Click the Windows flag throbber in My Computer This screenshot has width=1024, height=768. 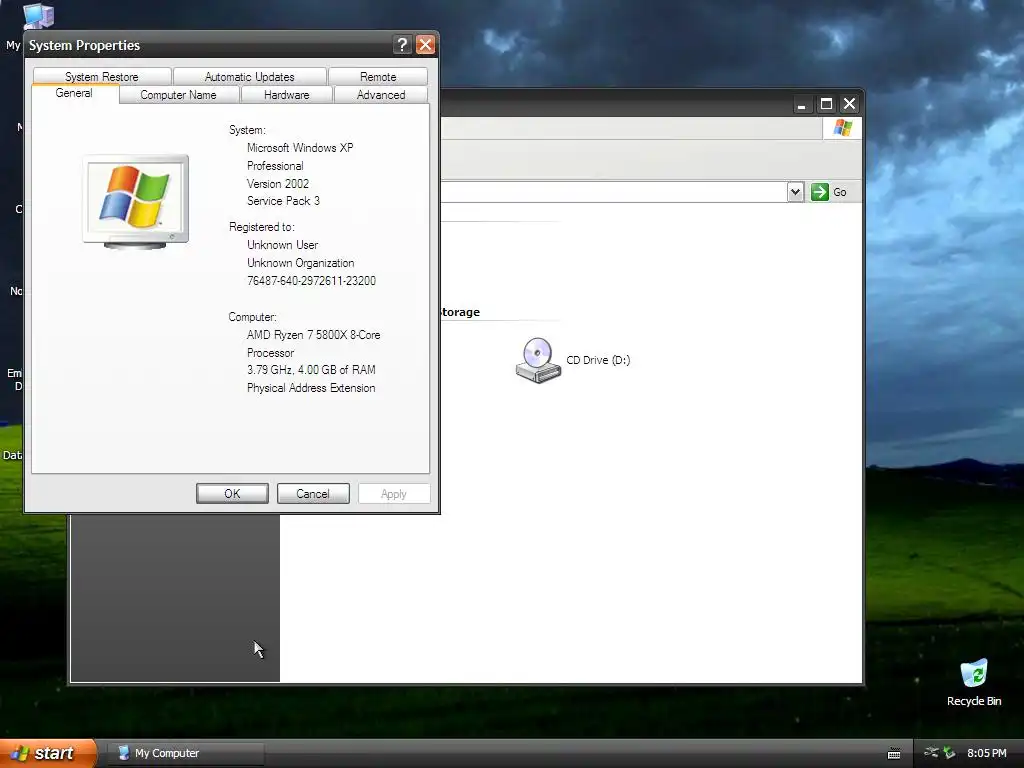842,127
